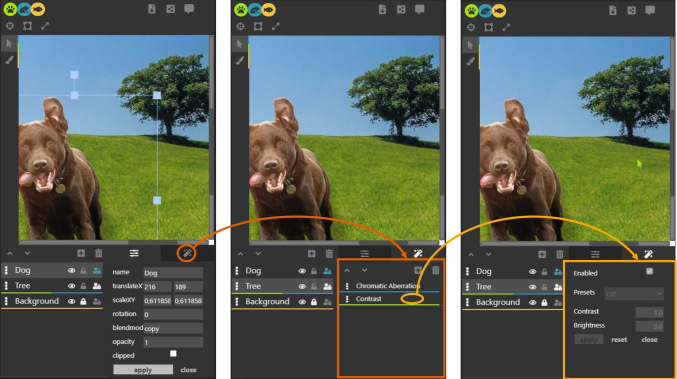Click add-layer icon above Dog layer beside name field

click(81, 253)
